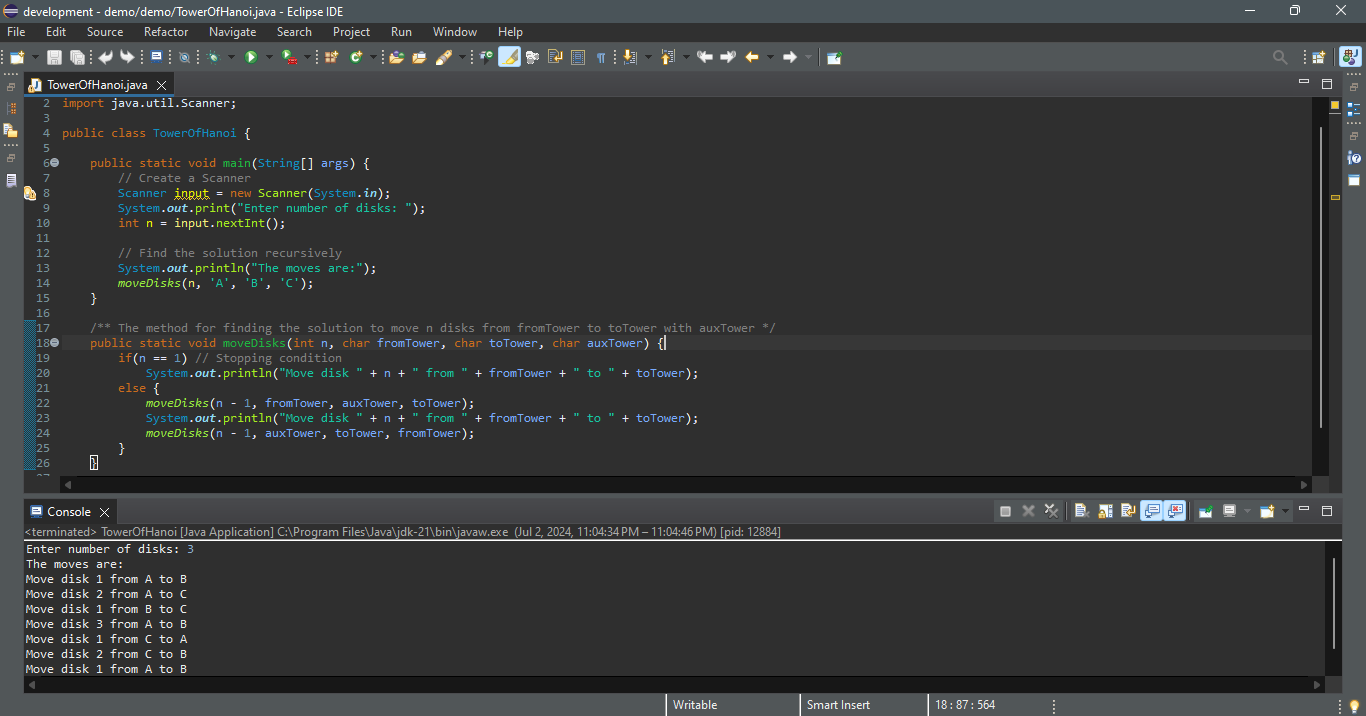This screenshot has width=1366, height=716.
Task: Click the toolbar search magnifier icon
Action: click(x=1279, y=57)
